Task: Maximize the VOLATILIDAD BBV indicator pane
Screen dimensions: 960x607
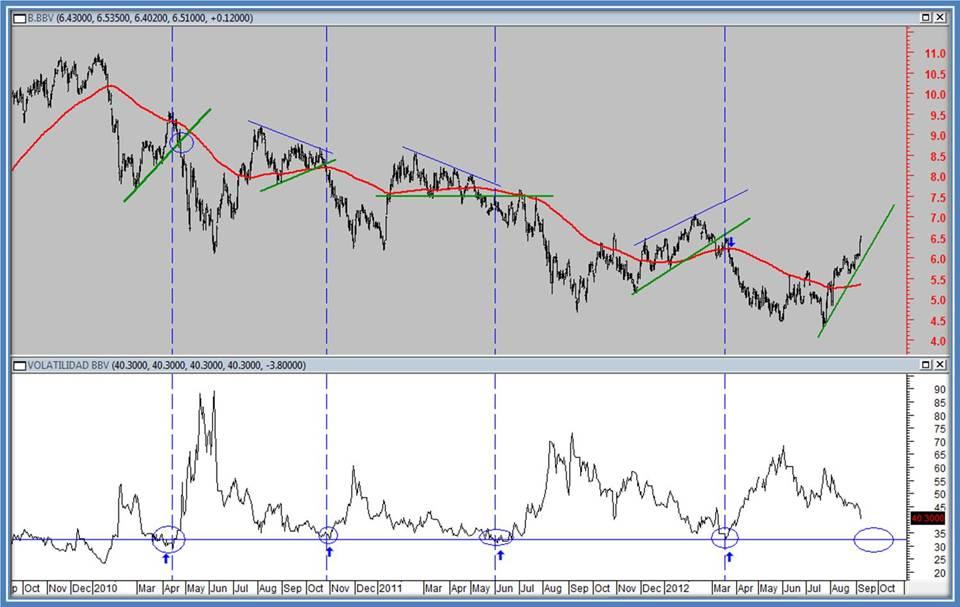Action: [x=926, y=364]
